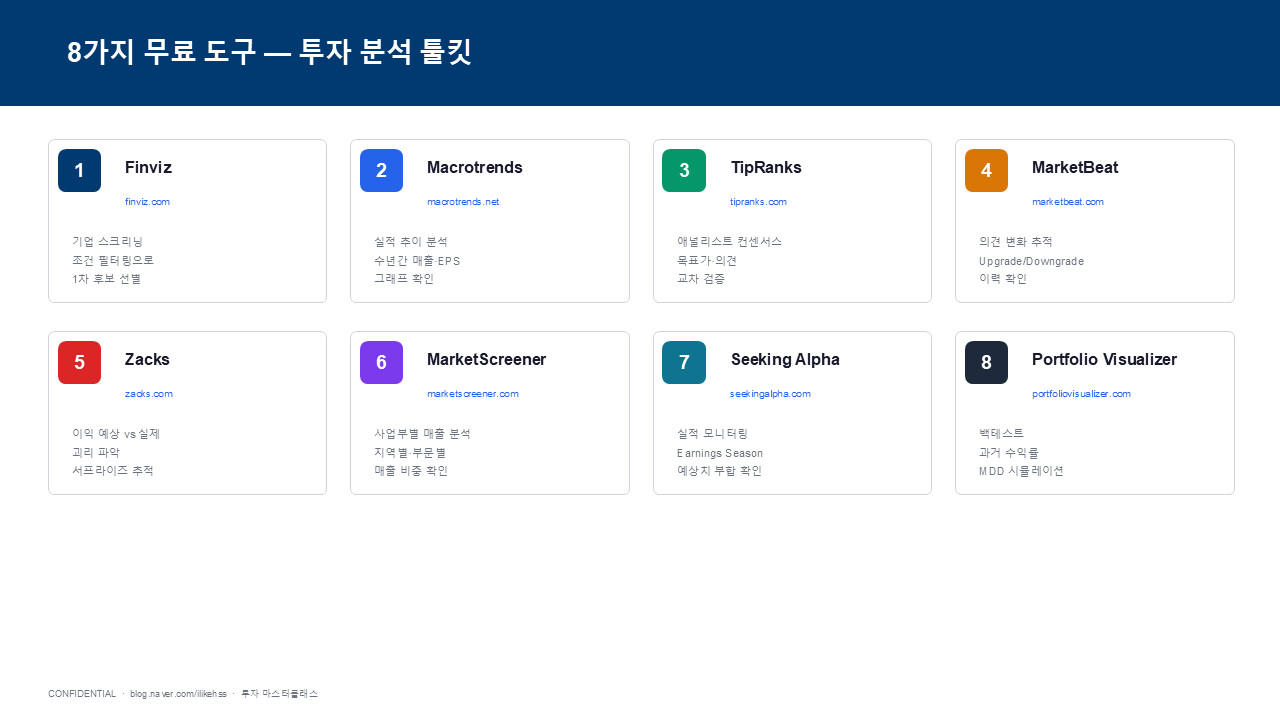Select the MarketBeat card title
Image resolution: width=1280 pixels, height=720 pixels.
click(1075, 167)
